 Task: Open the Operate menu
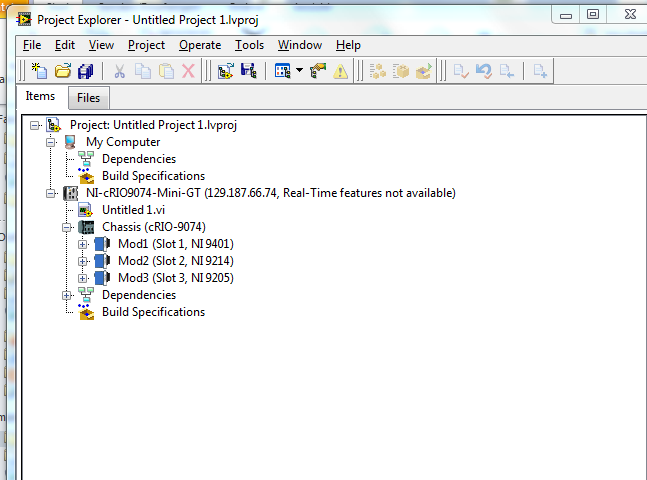(x=200, y=45)
